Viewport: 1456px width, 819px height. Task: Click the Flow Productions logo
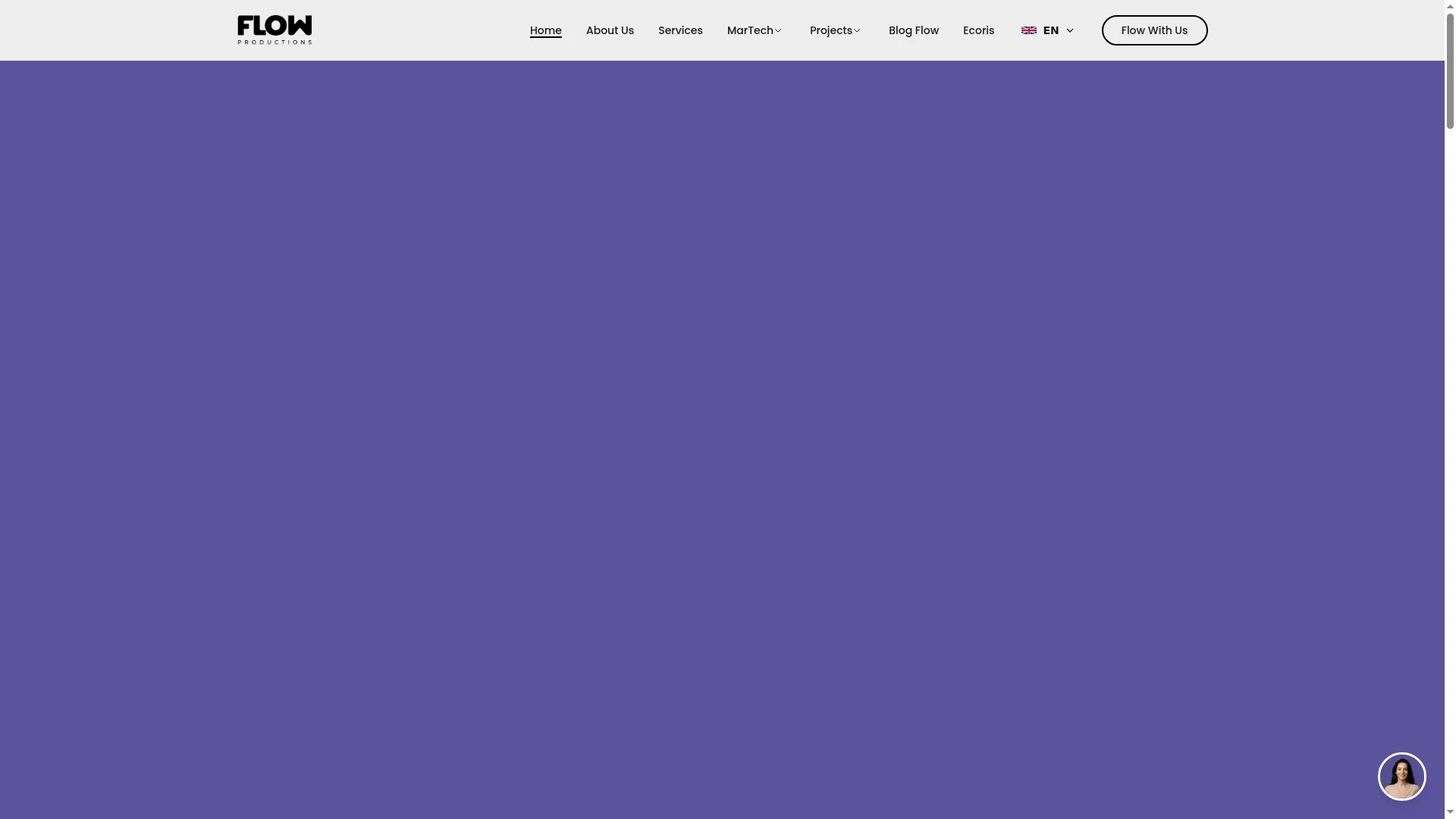[x=275, y=30]
